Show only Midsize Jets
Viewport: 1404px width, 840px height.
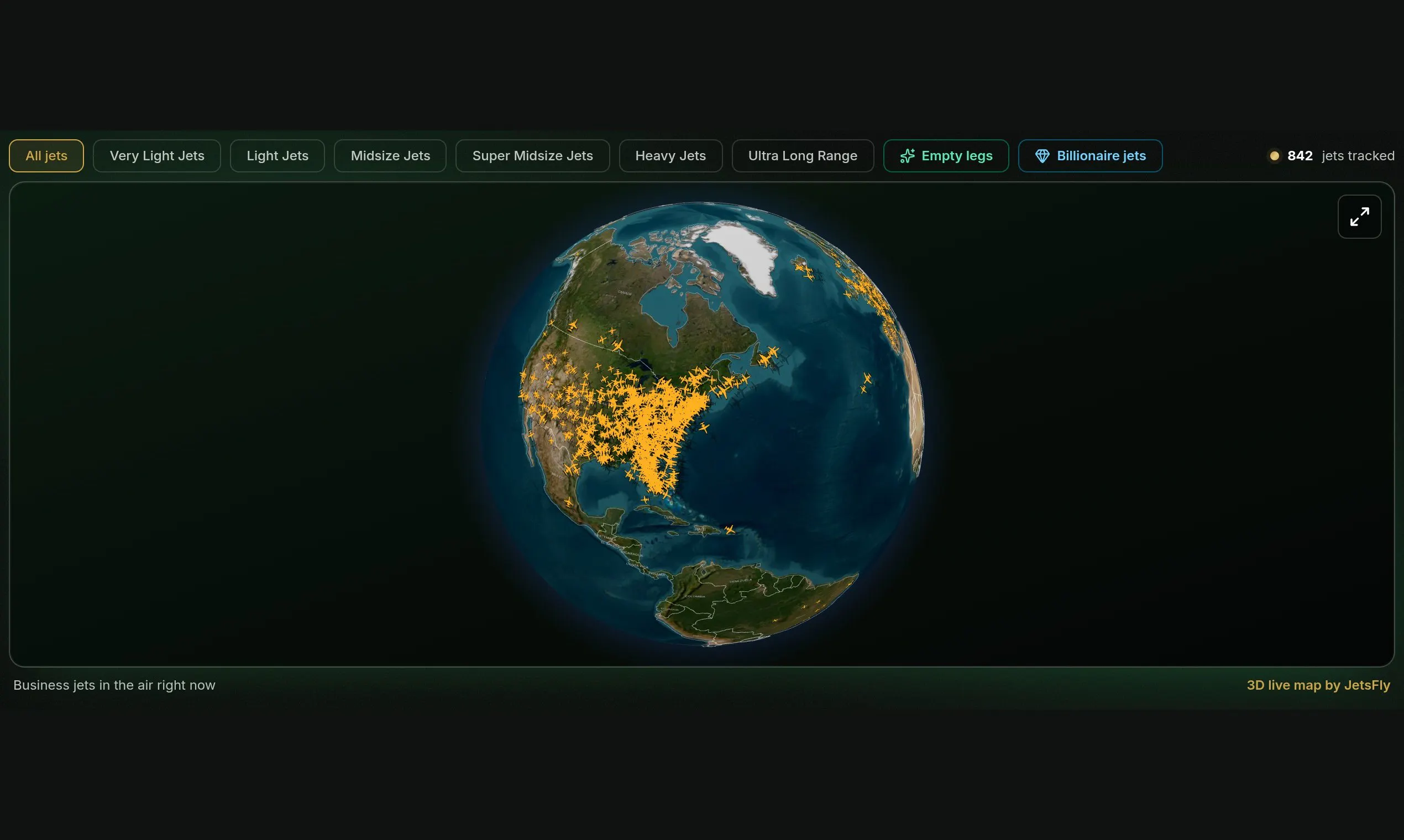tap(390, 156)
